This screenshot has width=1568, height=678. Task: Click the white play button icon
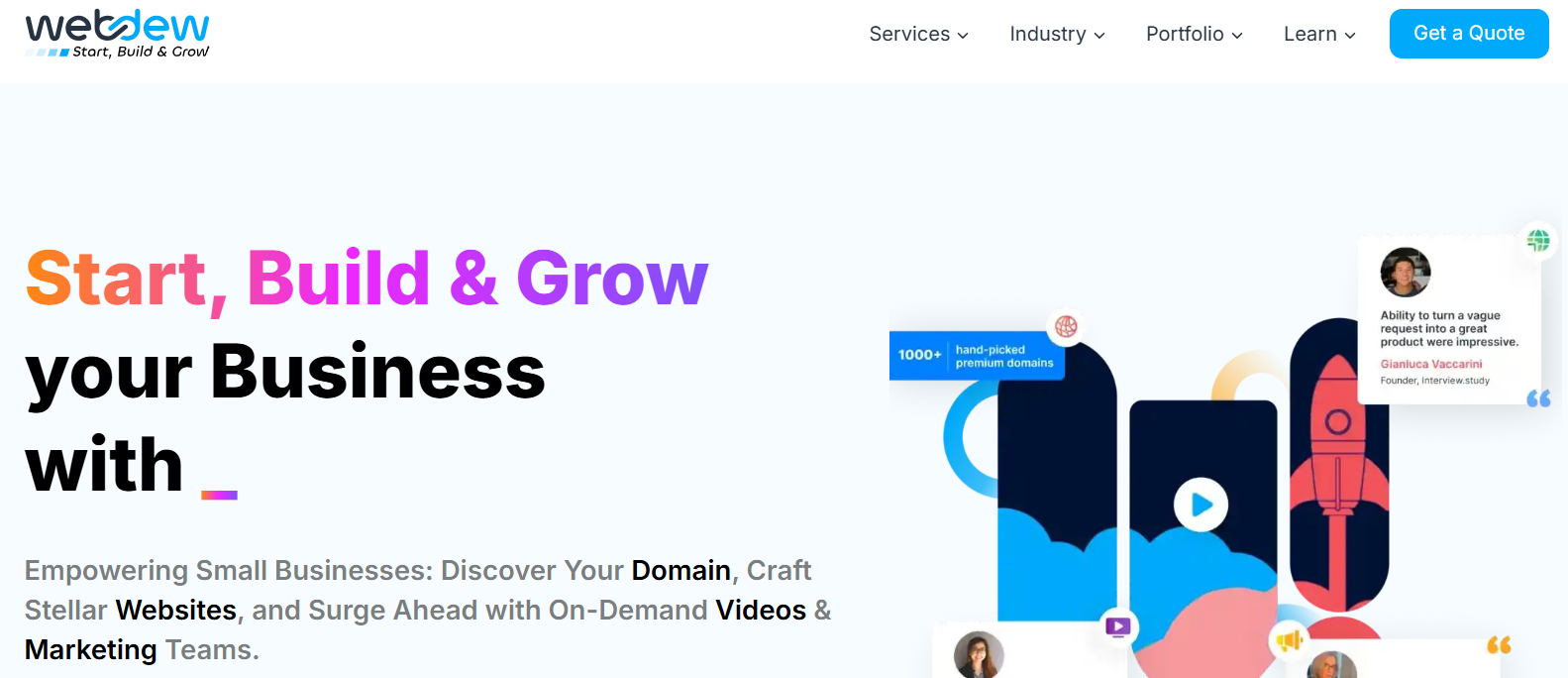pyautogui.click(x=1201, y=505)
